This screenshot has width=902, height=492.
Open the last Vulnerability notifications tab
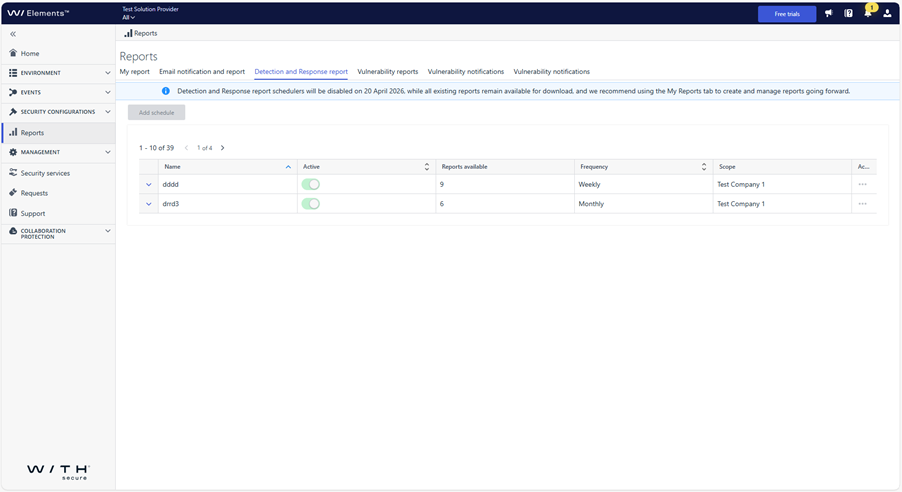pos(552,72)
